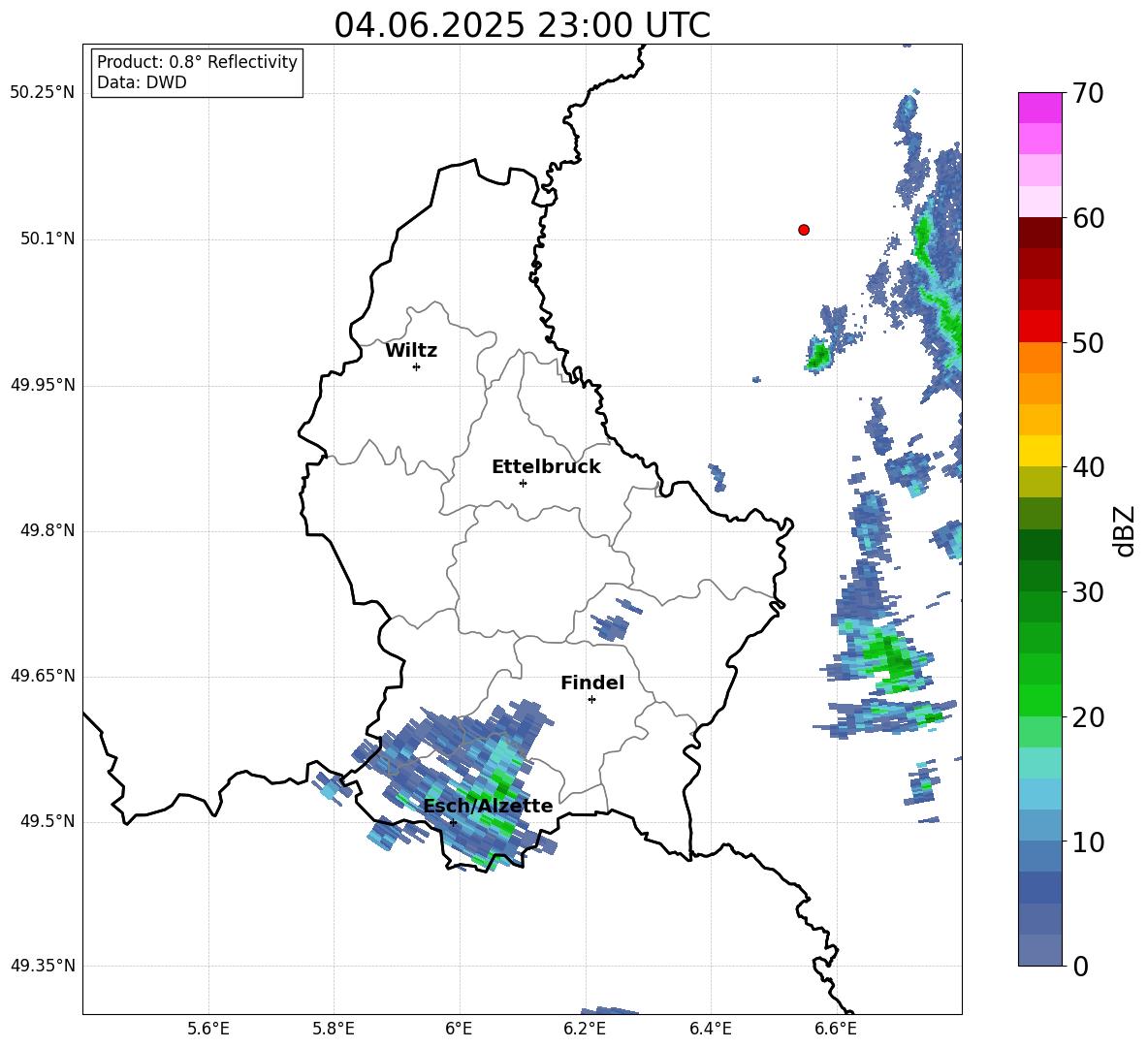Click the green echo core near Esch/Alzette
The height and width of the screenshot is (1048, 1148).
pyautogui.click(x=504, y=786)
